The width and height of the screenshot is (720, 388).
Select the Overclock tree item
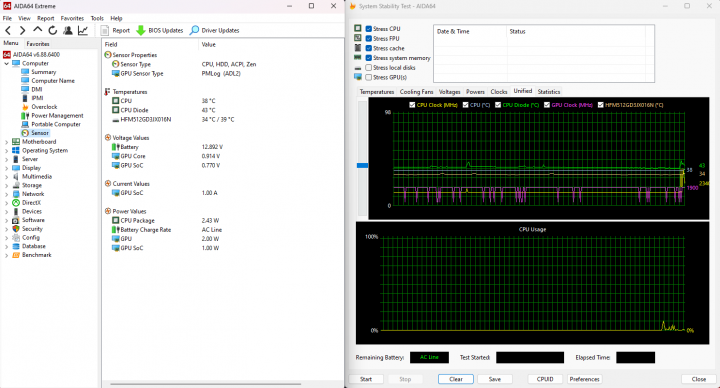pos(44,107)
